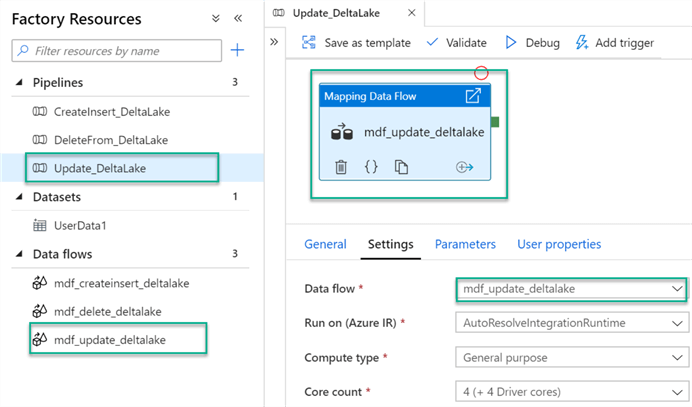Open the User properties tab
The image size is (692, 407).
point(559,244)
